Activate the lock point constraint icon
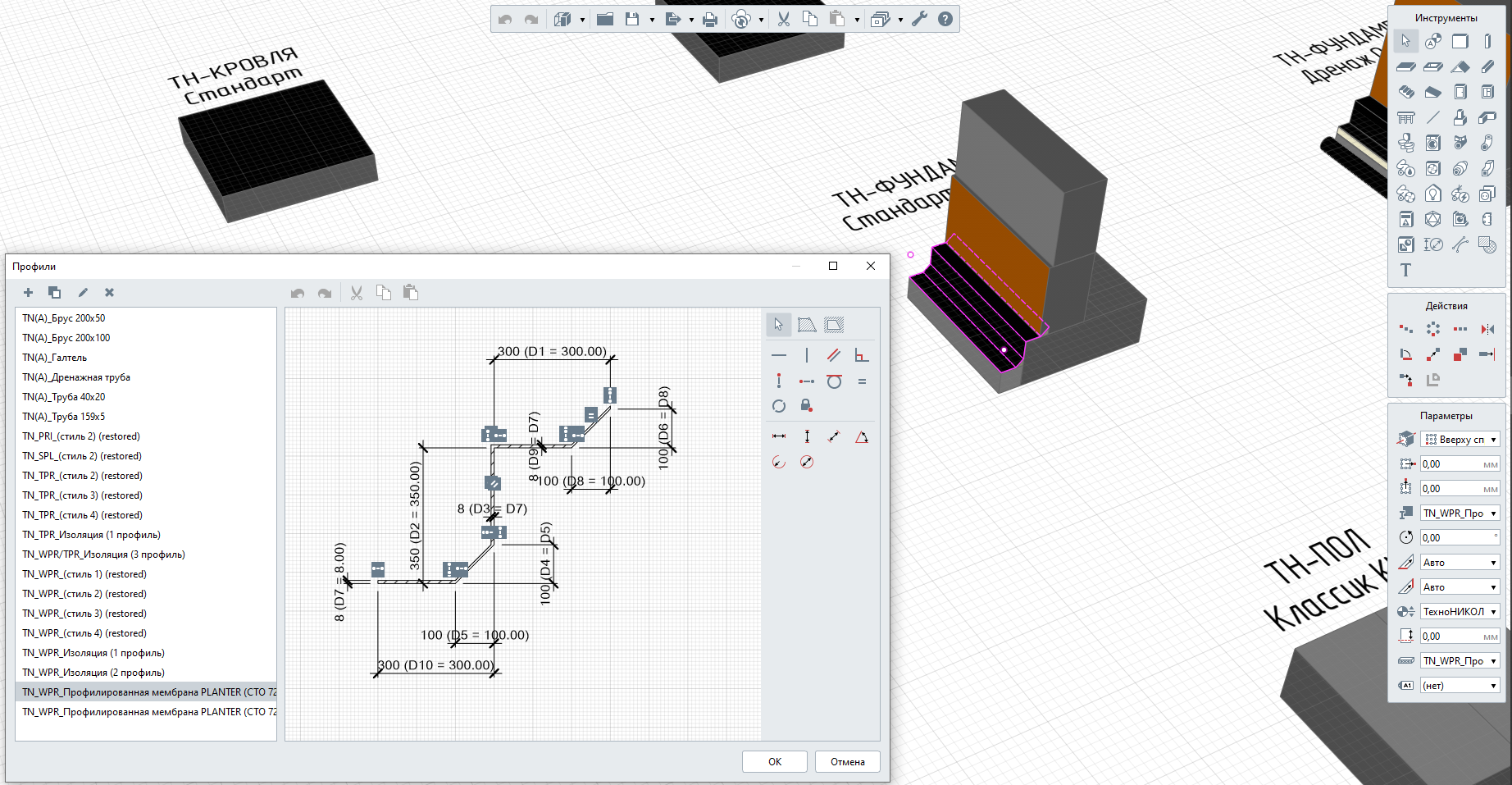Screen dimensions: 1512x785 pos(806,406)
